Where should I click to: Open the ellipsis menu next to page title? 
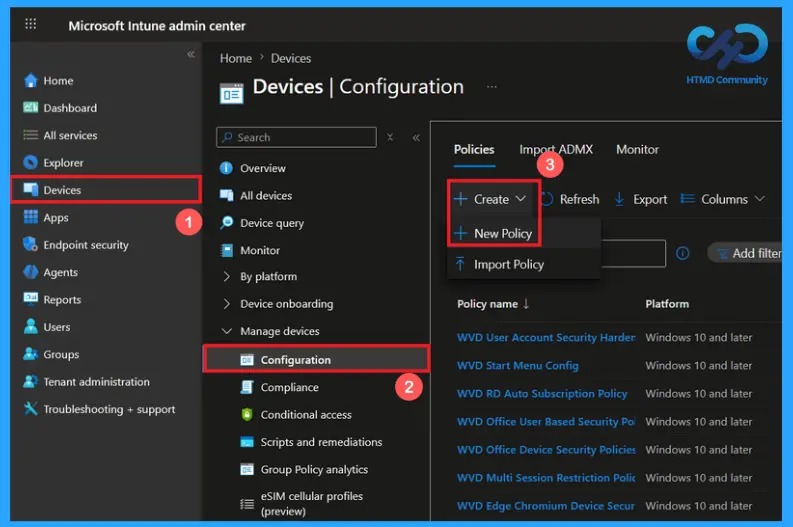(x=492, y=86)
